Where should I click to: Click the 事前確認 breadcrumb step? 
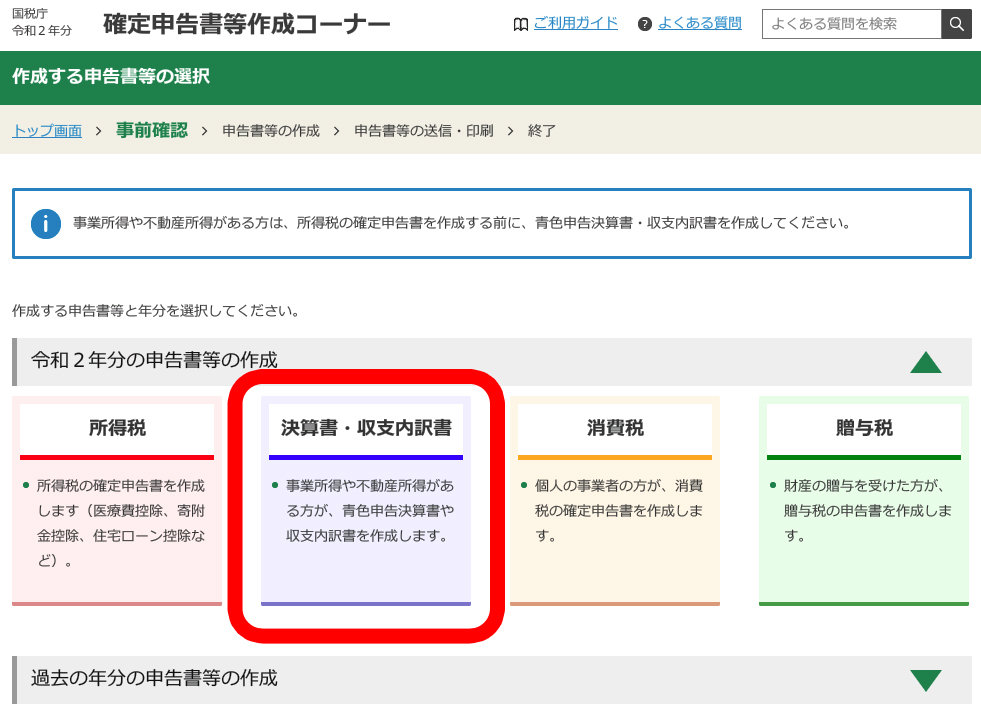(151, 130)
